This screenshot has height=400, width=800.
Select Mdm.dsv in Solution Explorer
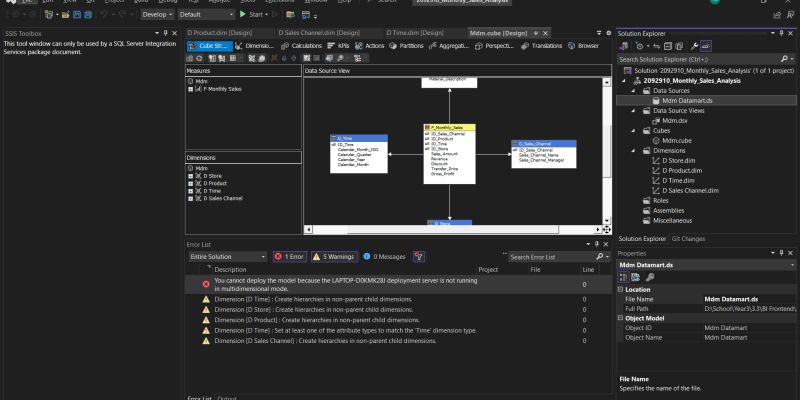(x=674, y=121)
